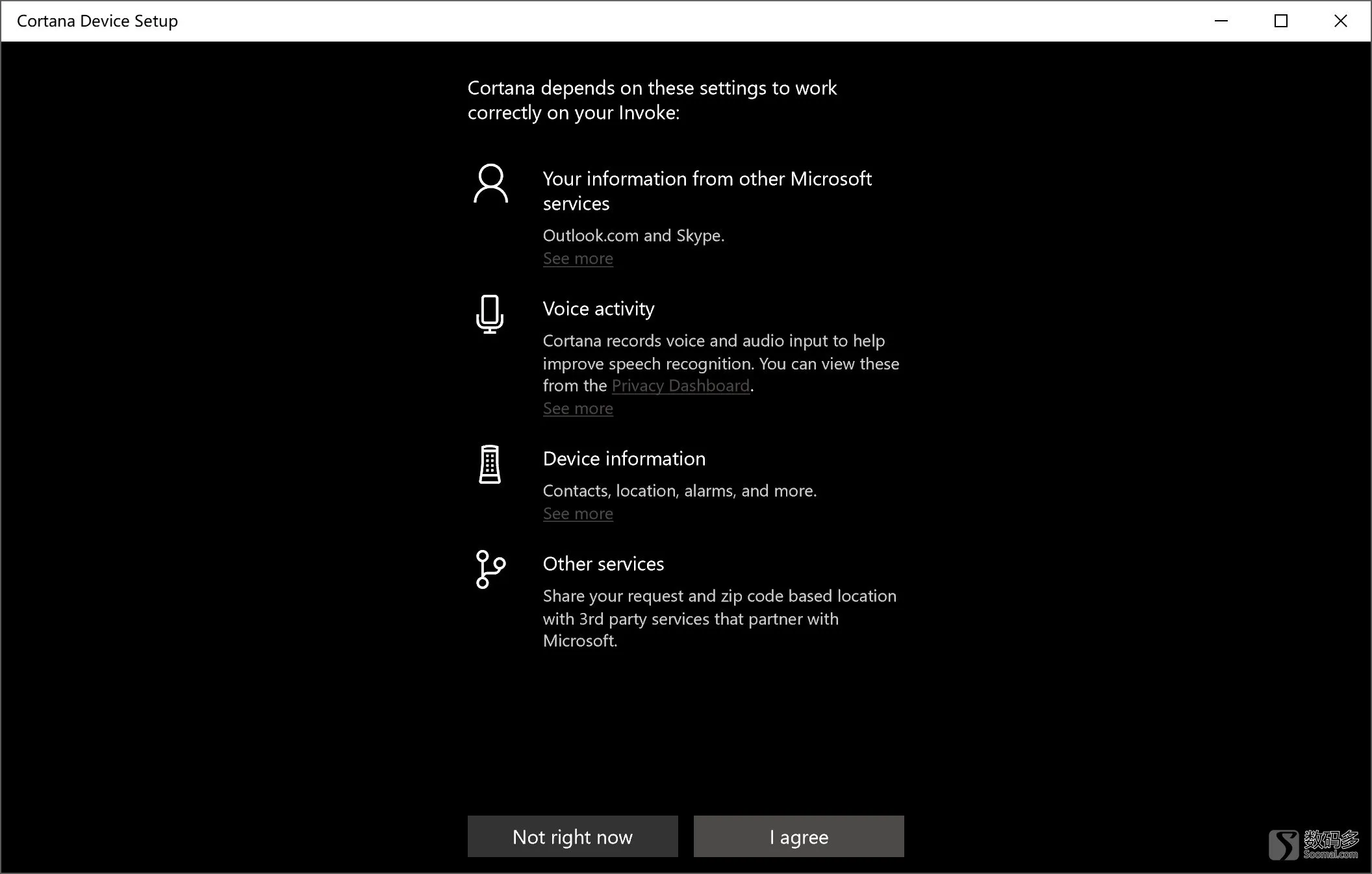Screen dimensions: 1372x874
Task: Click the branch icon beside Other services
Action: (x=490, y=569)
